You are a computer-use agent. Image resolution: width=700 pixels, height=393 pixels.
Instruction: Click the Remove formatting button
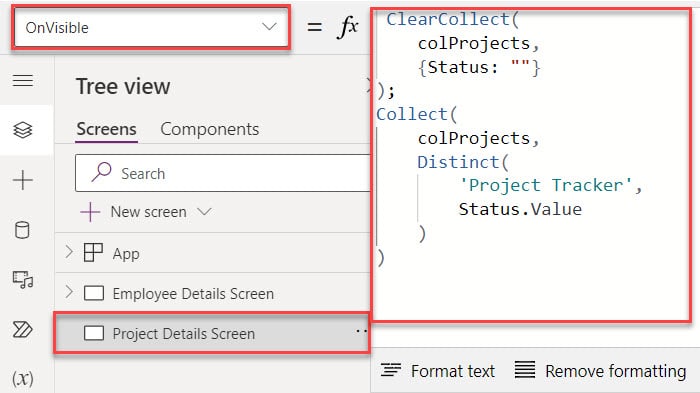pos(600,371)
